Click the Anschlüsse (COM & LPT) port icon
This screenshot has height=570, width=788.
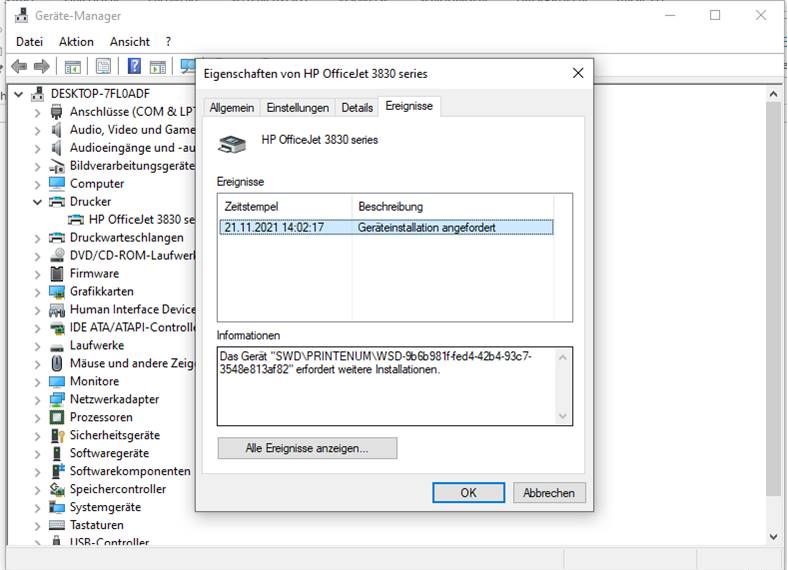click(57, 112)
